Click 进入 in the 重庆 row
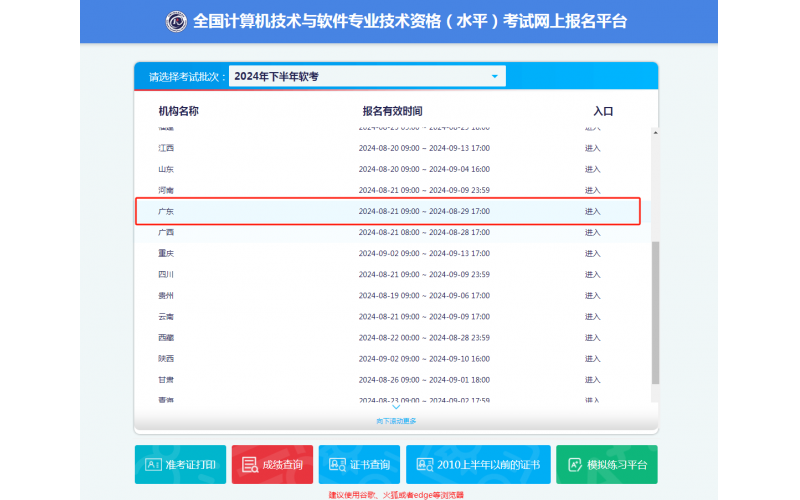800x500 pixels. click(592, 254)
